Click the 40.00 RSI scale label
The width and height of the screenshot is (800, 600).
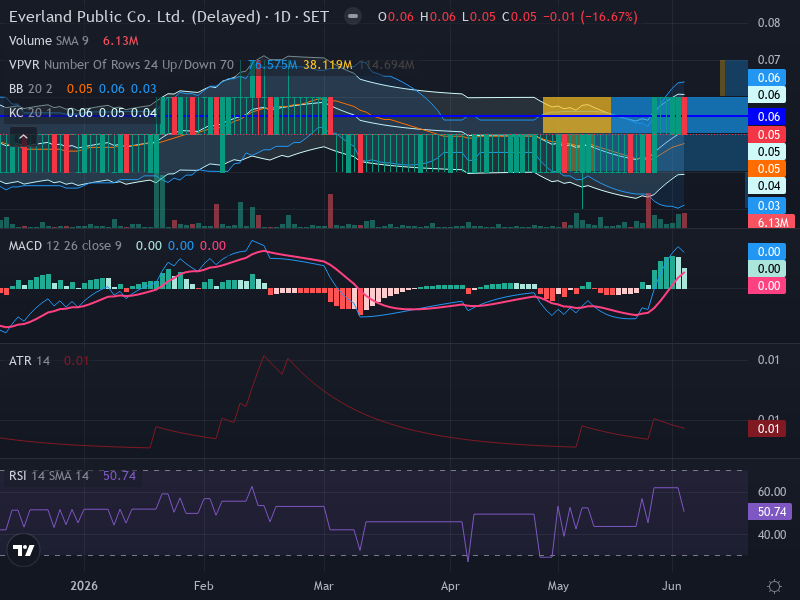point(771,535)
